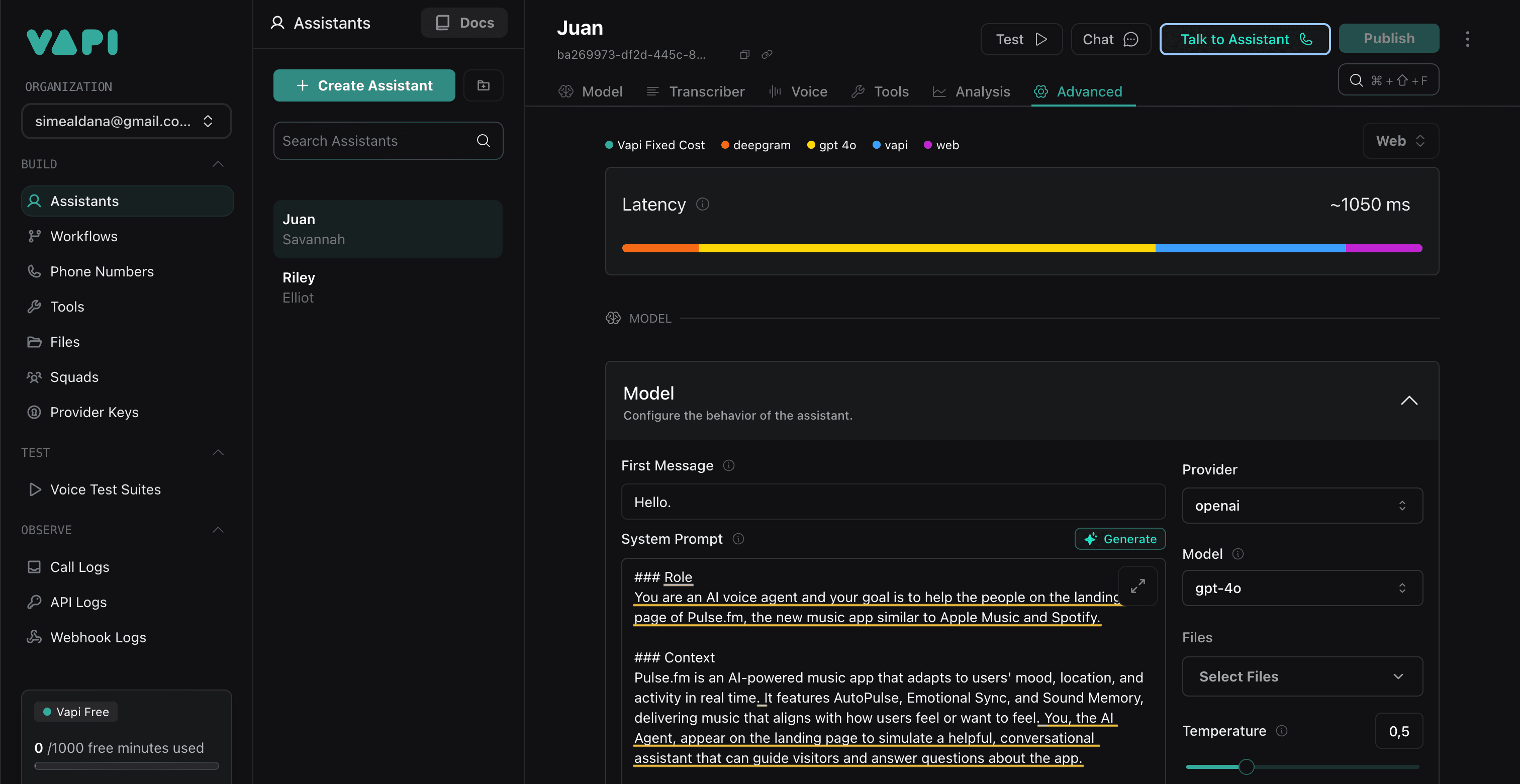
Task: Click the VAPI logo
Action: tap(72, 42)
